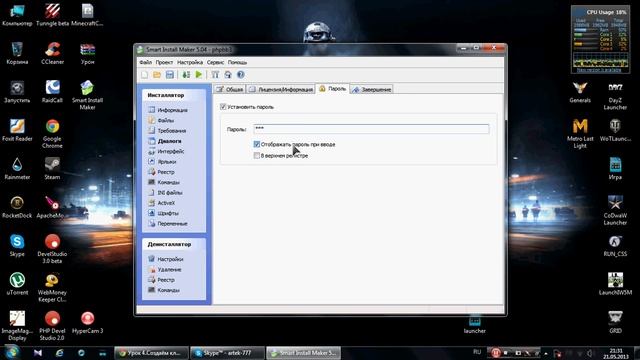Viewport: 640px width, 360px height.
Task: Select the Smart Install Maker desktop icon
Action: point(87,96)
